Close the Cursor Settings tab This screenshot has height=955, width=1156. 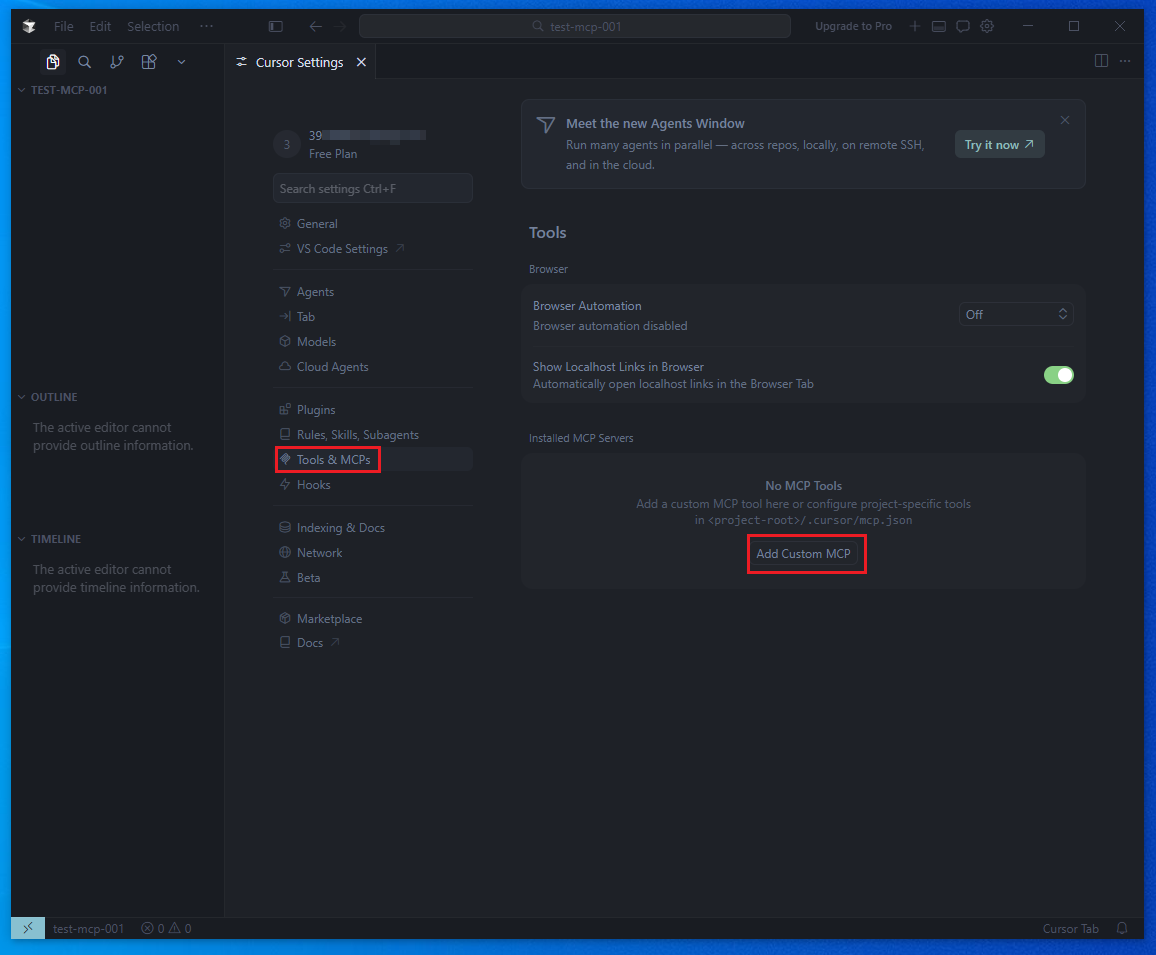click(x=361, y=62)
